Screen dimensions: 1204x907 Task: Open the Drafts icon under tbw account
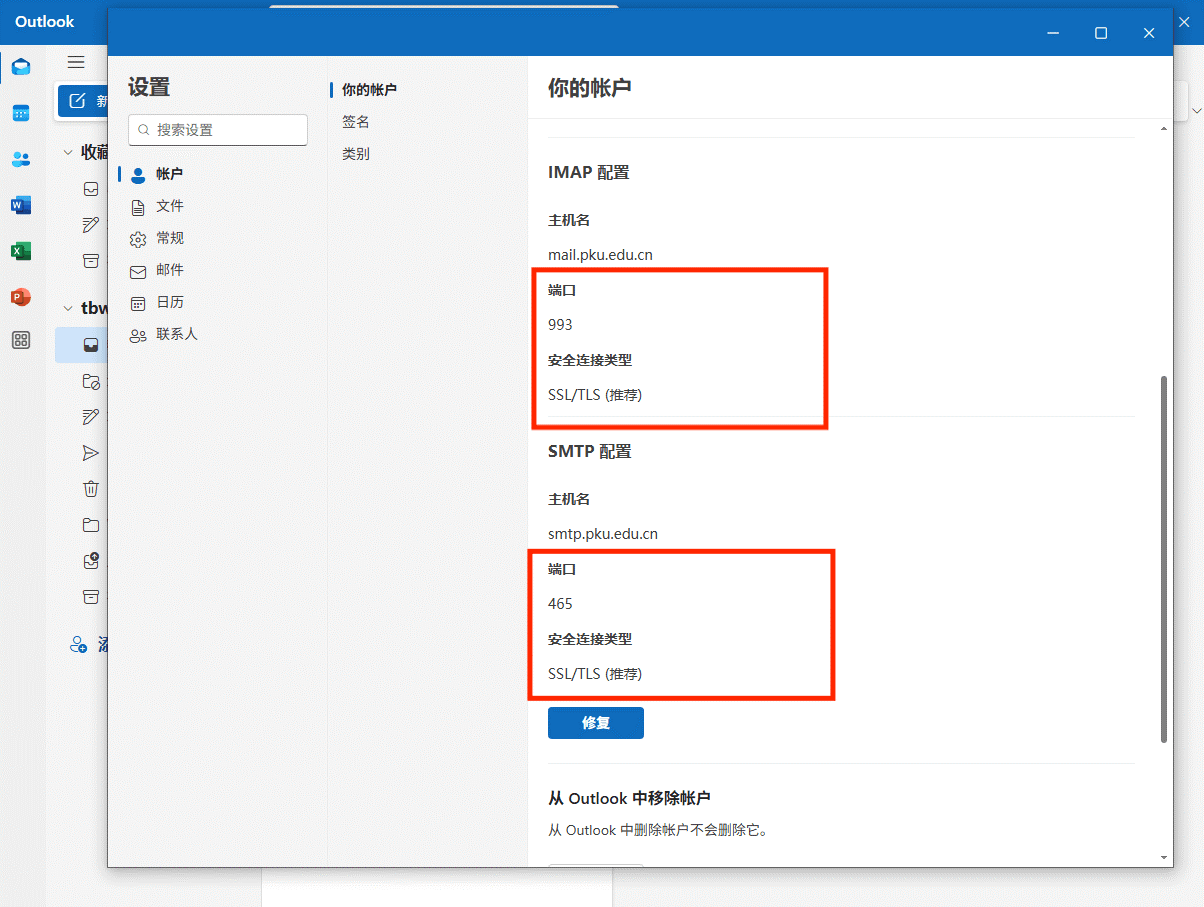point(91,417)
